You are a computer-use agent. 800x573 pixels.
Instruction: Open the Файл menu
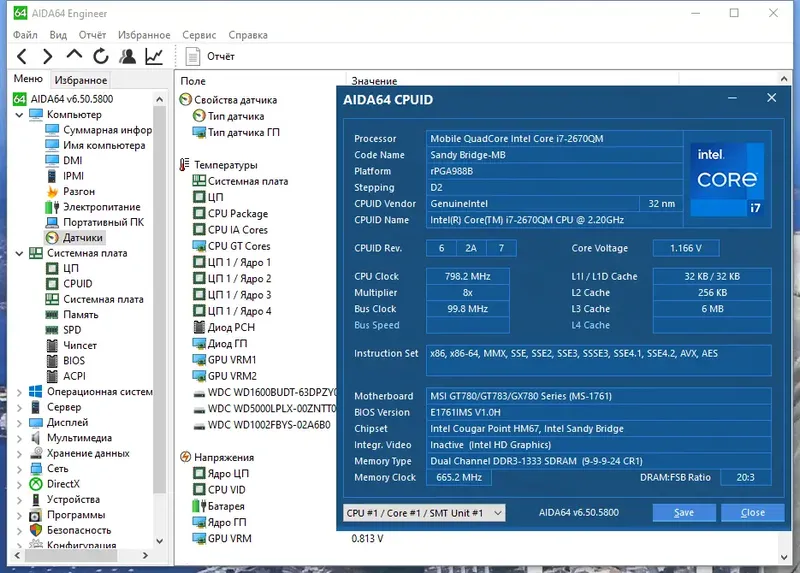pos(25,35)
